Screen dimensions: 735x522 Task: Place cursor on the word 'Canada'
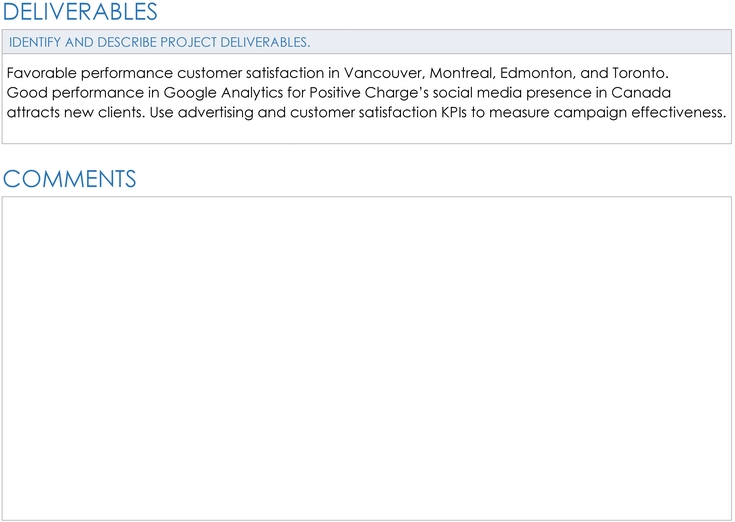coord(641,93)
